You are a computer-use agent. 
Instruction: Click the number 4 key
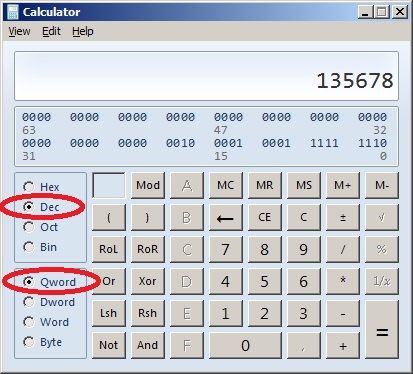pos(226,281)
